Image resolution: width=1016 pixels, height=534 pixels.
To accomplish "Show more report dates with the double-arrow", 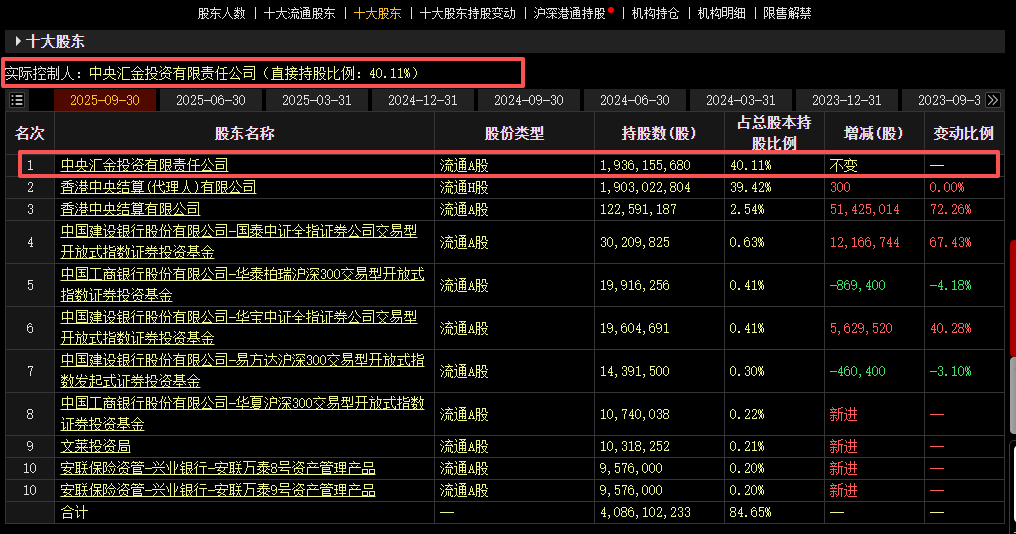I will click(992, 100).
